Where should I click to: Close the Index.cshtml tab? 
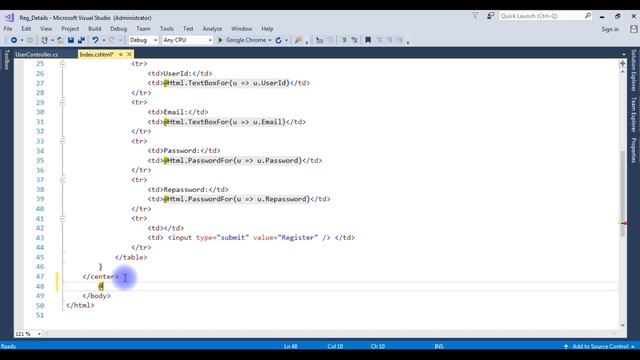[129, 54]
